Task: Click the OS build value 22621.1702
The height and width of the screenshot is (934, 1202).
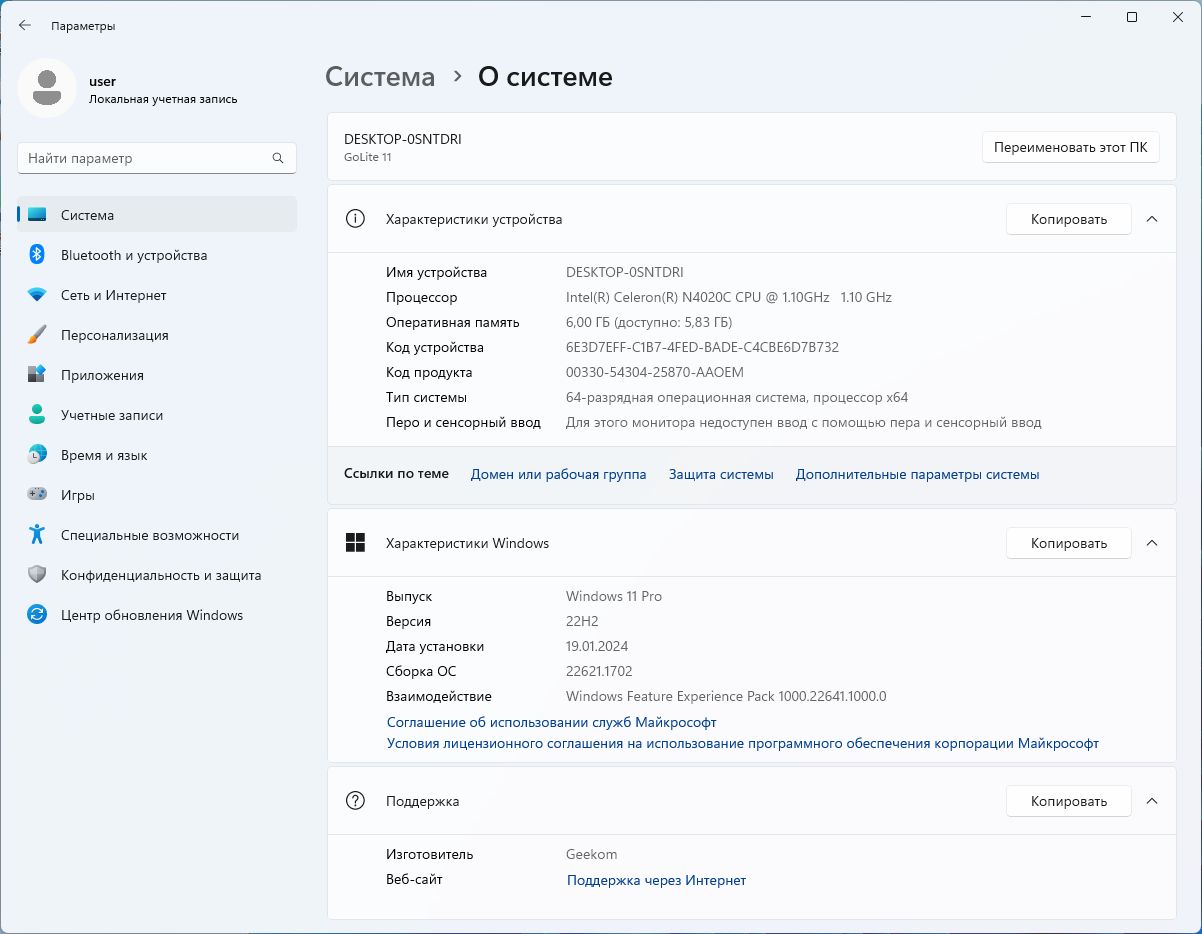Action: click(599, 671)
